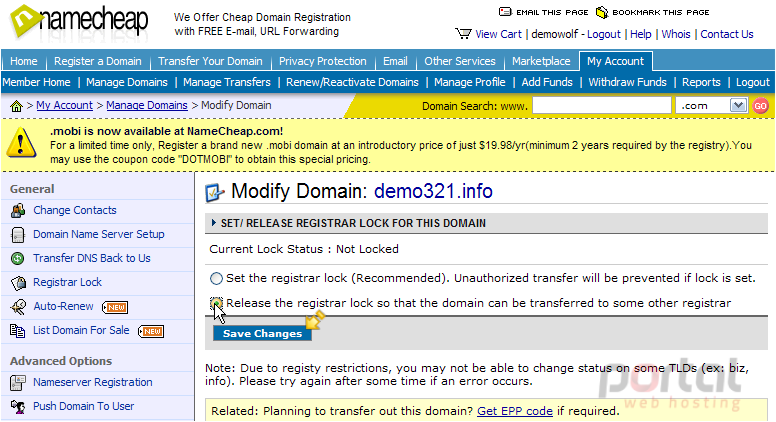Go to Manage Profile submenu item
Image resolution: width=776 pixels, height=422 pixels.
point(470,82)
